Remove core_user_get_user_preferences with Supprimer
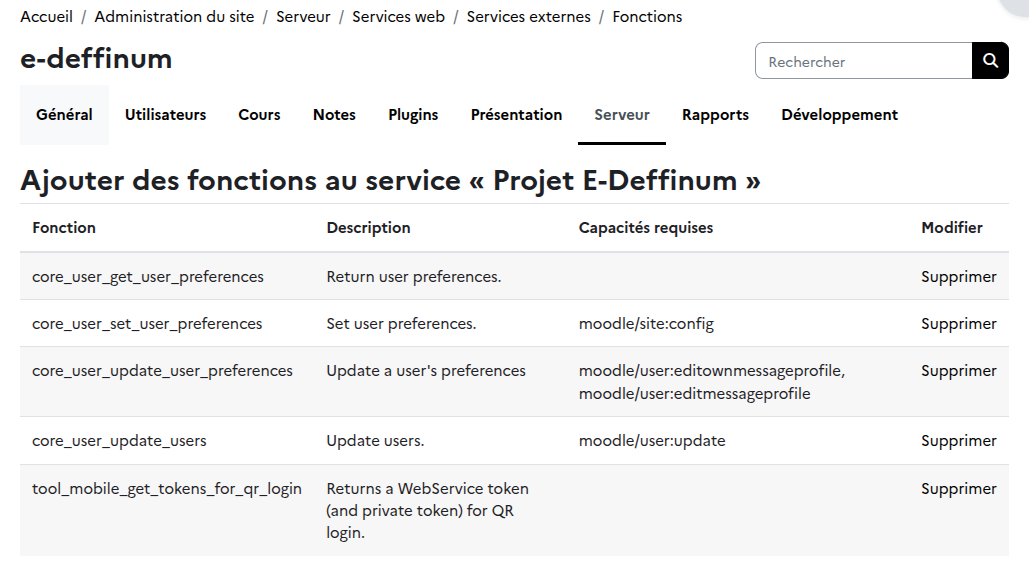Image resolution: width=1029 pixels, height=561 pixels. (958, 277)
